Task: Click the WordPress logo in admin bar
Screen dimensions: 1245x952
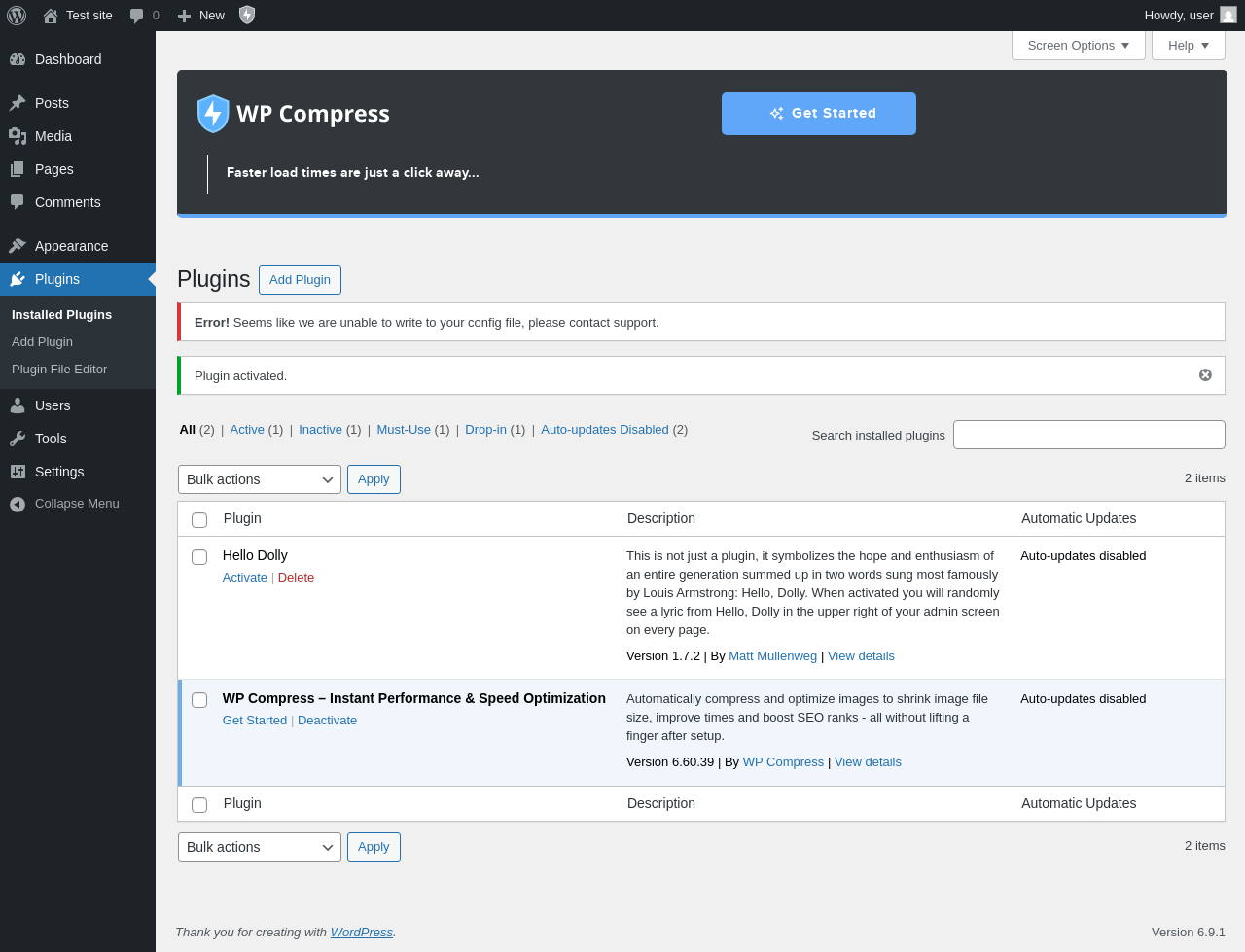Action: tap(17, 15)
